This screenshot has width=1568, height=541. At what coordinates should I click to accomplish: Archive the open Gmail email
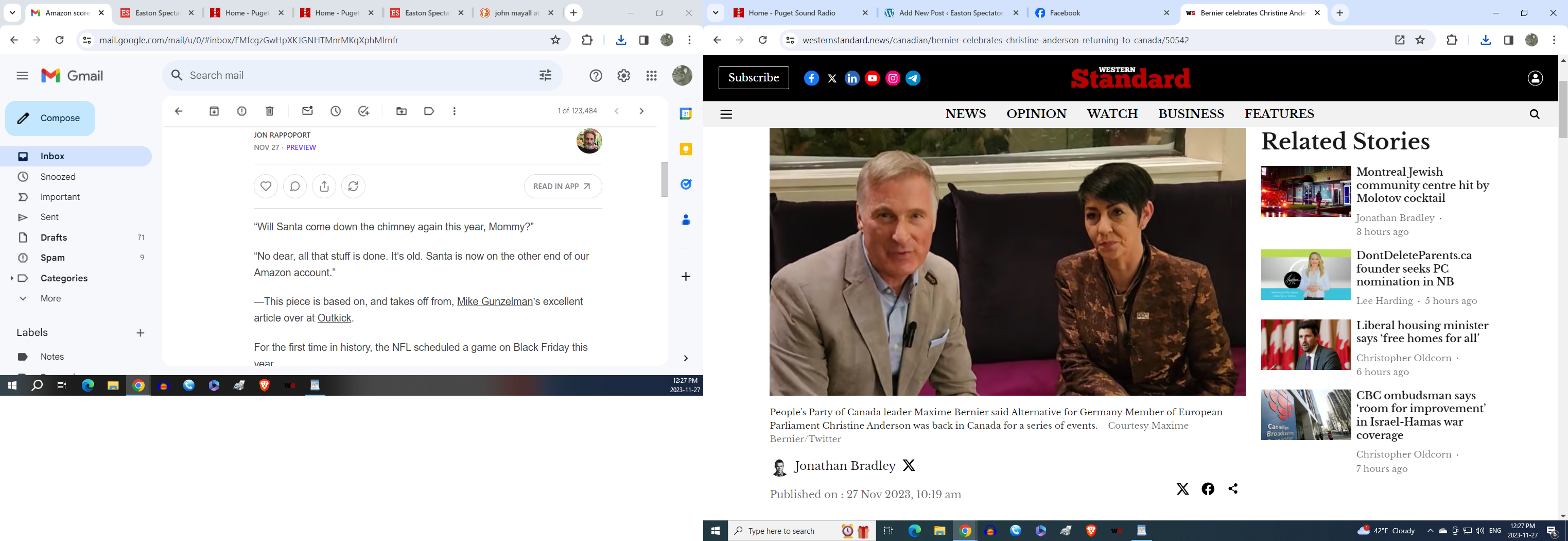214,111
